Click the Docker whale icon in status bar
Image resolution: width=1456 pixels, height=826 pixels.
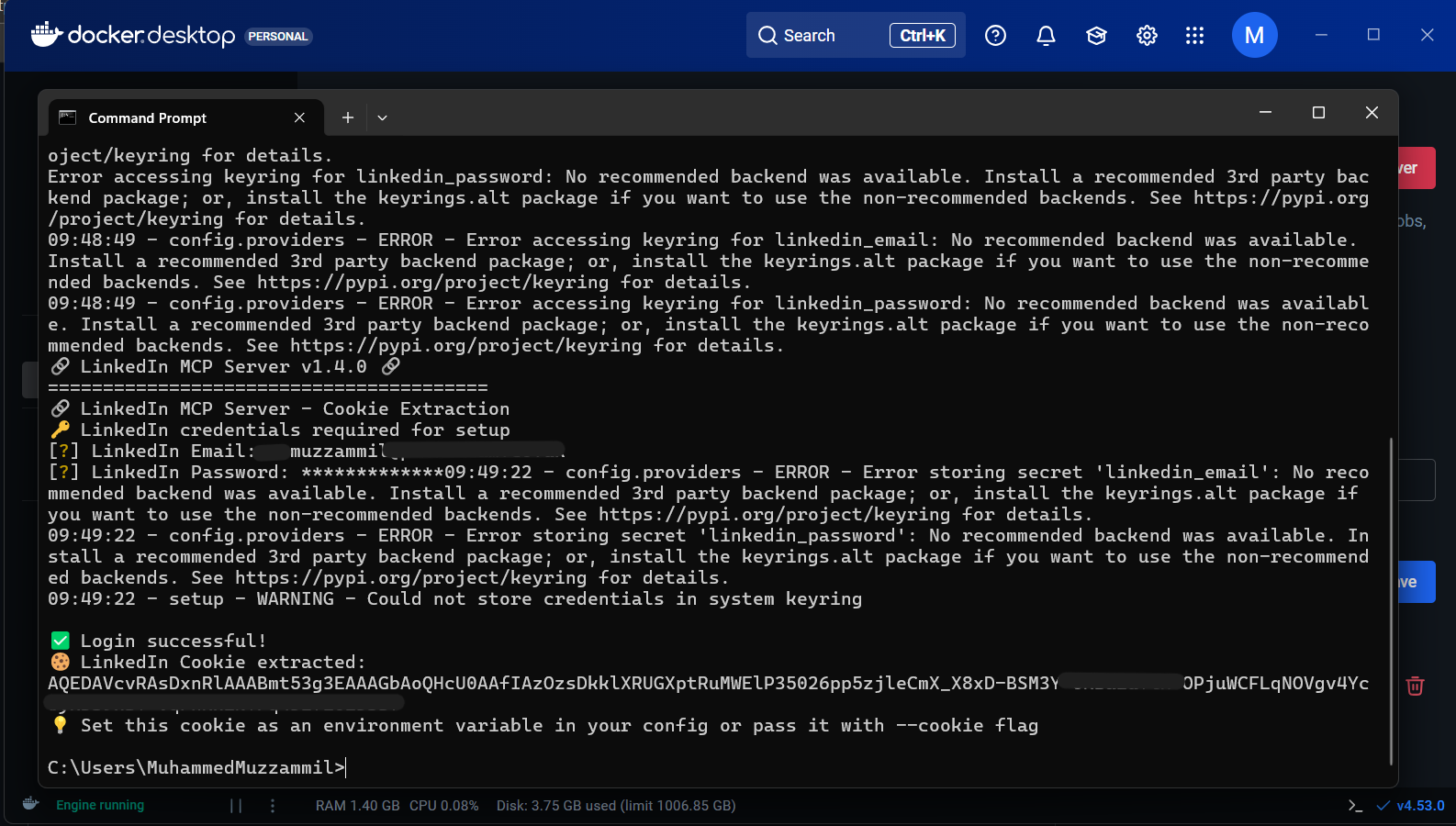[x=30, y=805]
